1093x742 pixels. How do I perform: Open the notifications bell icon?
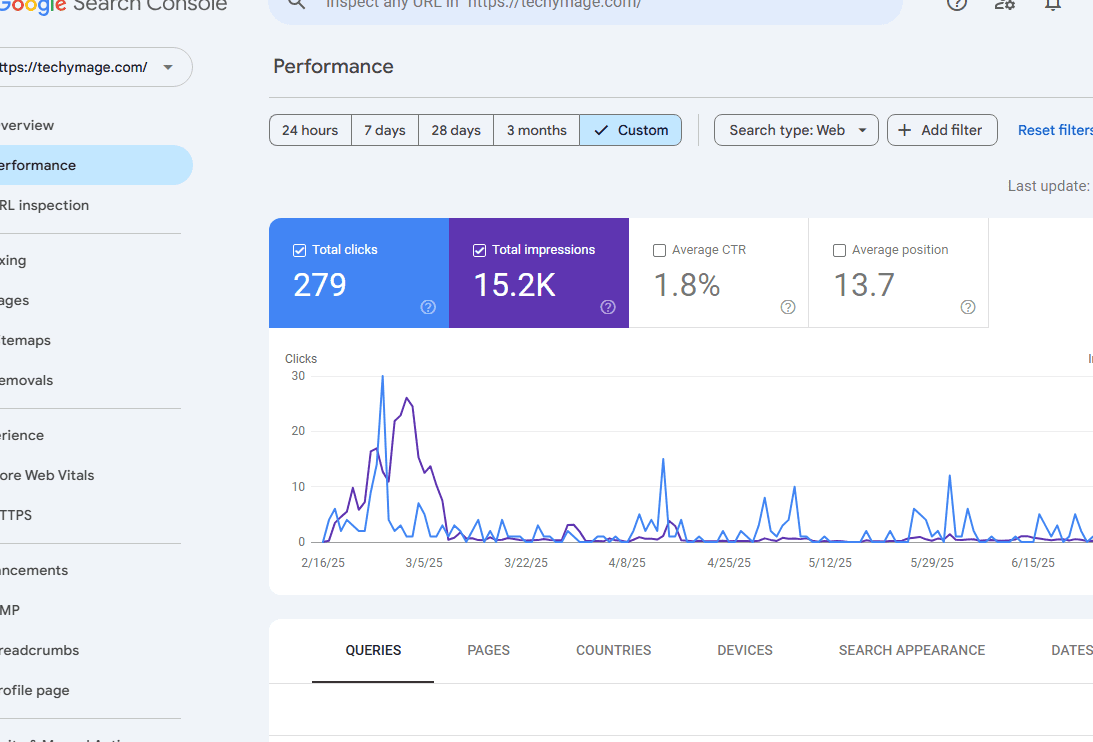pyautogui.click(x=1053, y=4)
